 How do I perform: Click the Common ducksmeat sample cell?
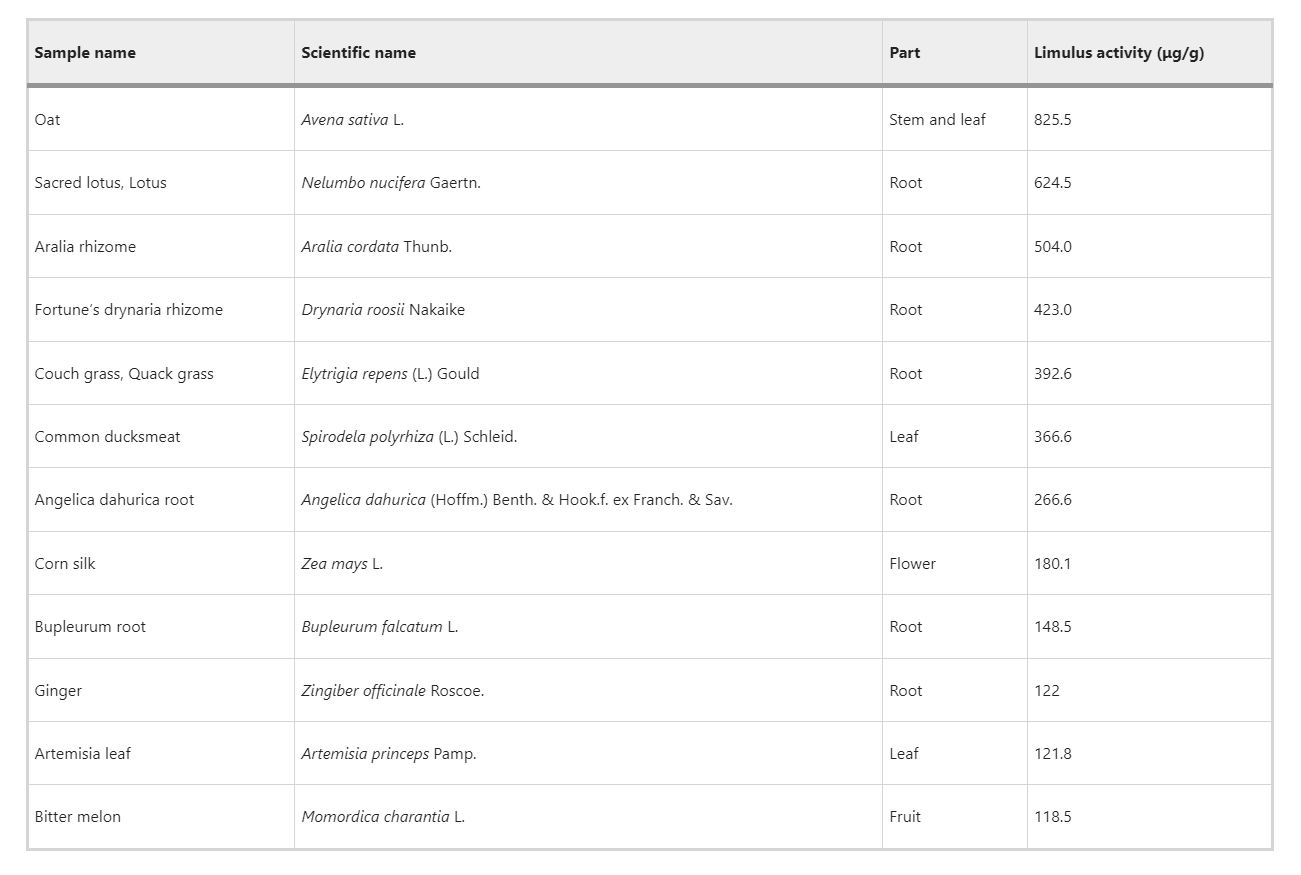click(107, 437)
